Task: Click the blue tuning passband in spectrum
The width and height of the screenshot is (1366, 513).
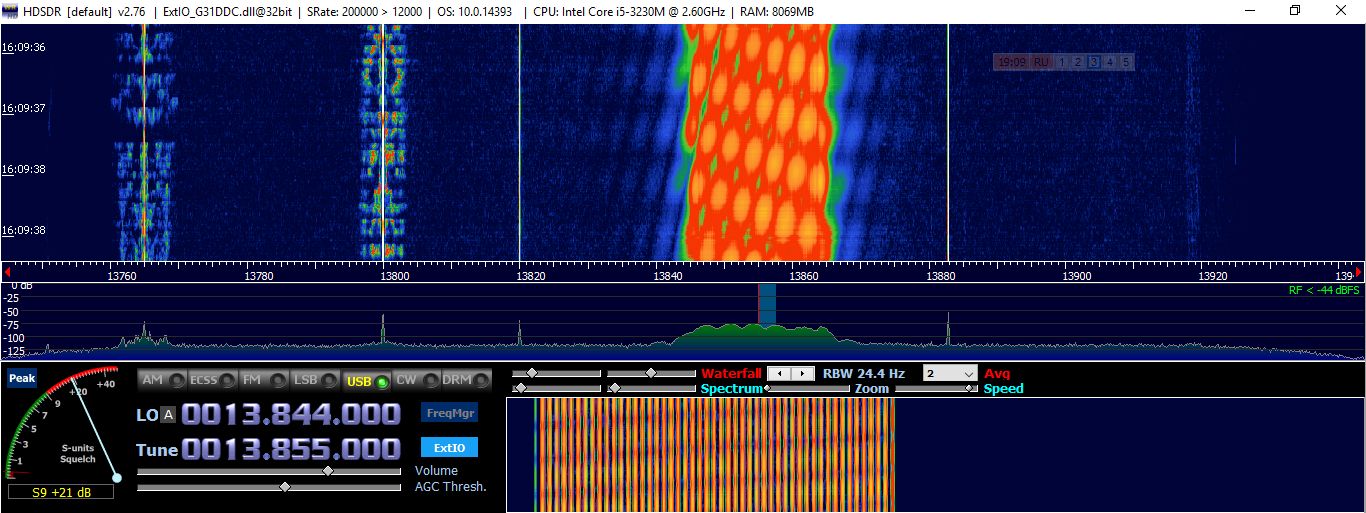Action: (767, 304)
